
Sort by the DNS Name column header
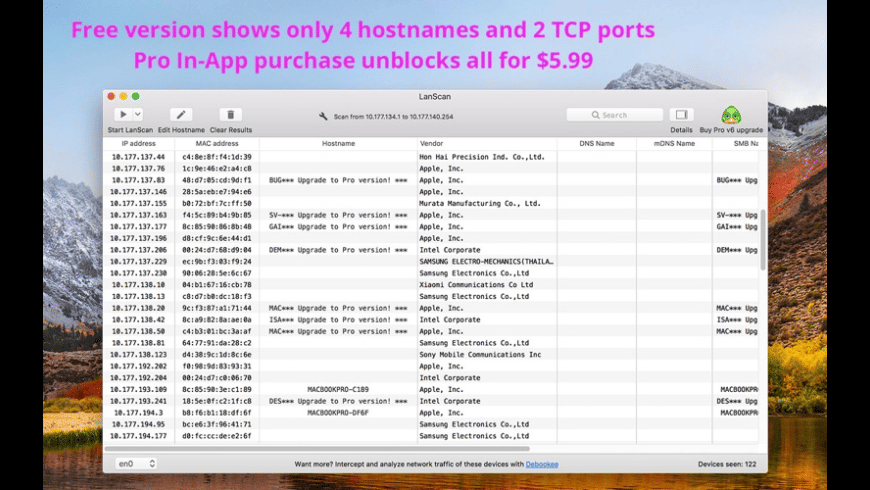tap(596, 143)
